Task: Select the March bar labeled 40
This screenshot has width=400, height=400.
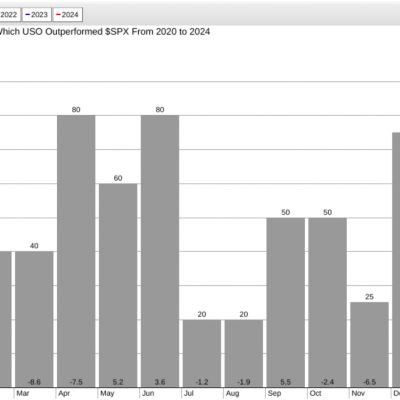Action: click(34, 319)
